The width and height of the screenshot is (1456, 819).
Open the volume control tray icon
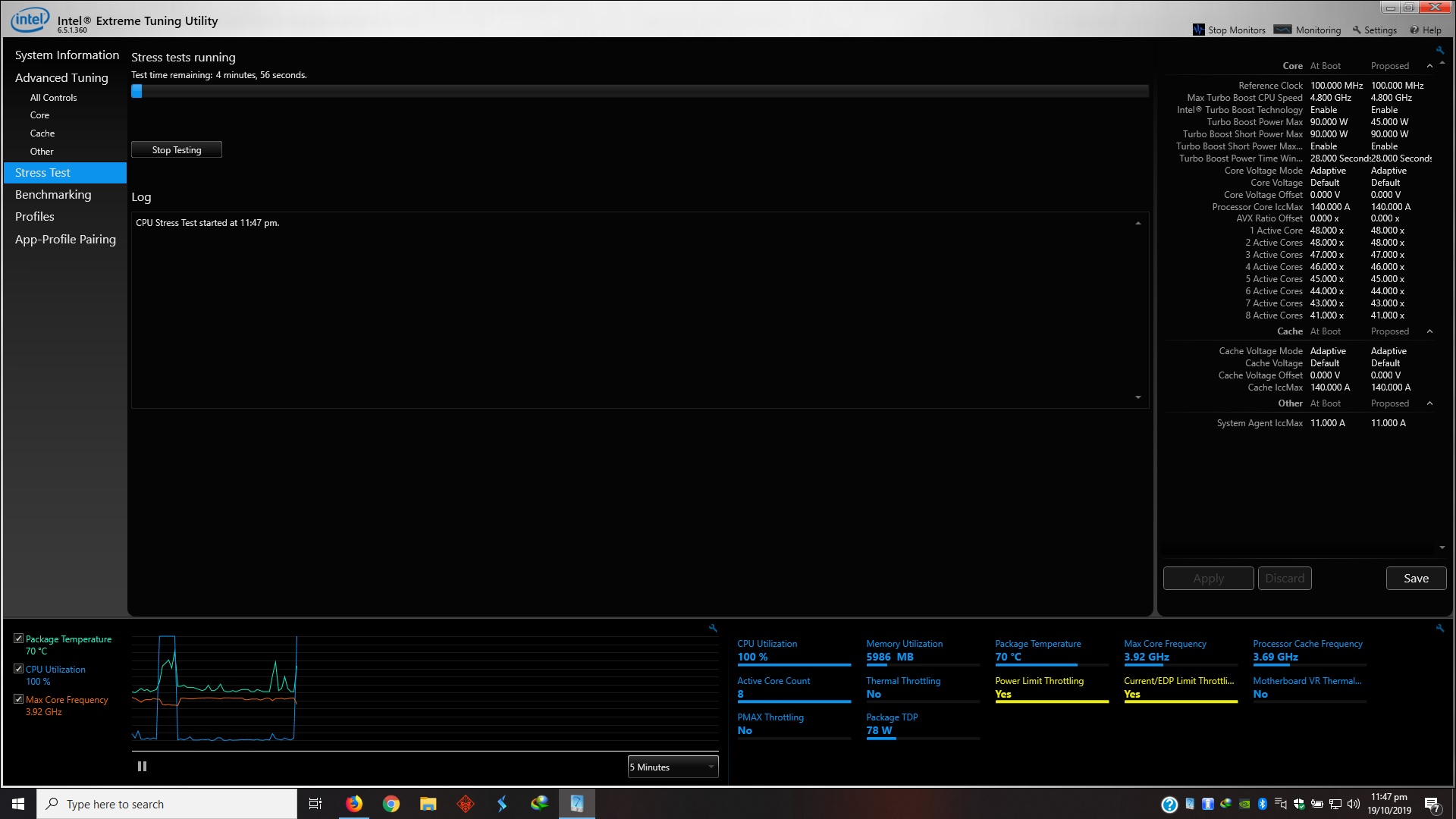pos(1354,804)
